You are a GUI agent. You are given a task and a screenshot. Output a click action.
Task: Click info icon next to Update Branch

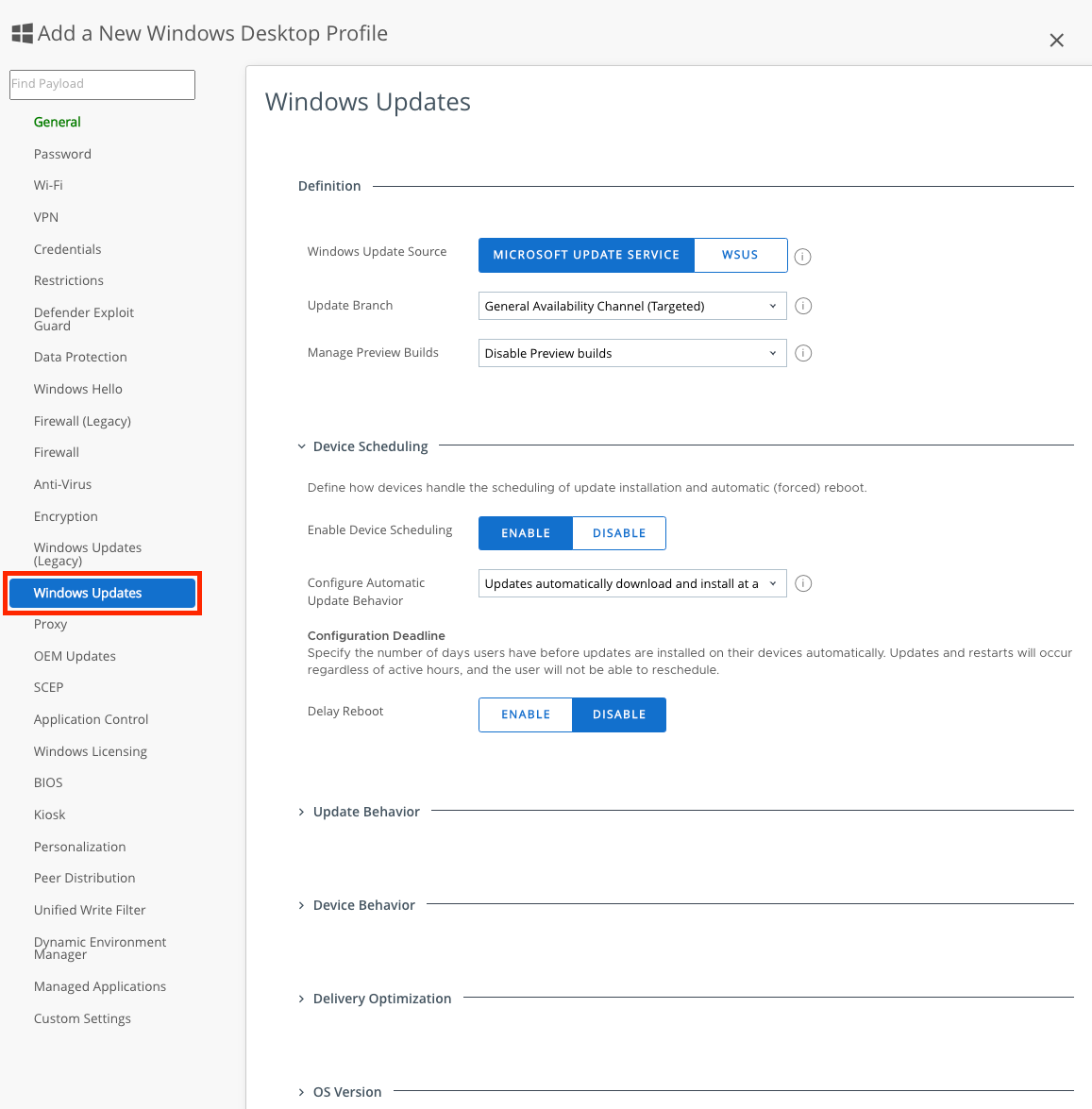tap(803, 306)
